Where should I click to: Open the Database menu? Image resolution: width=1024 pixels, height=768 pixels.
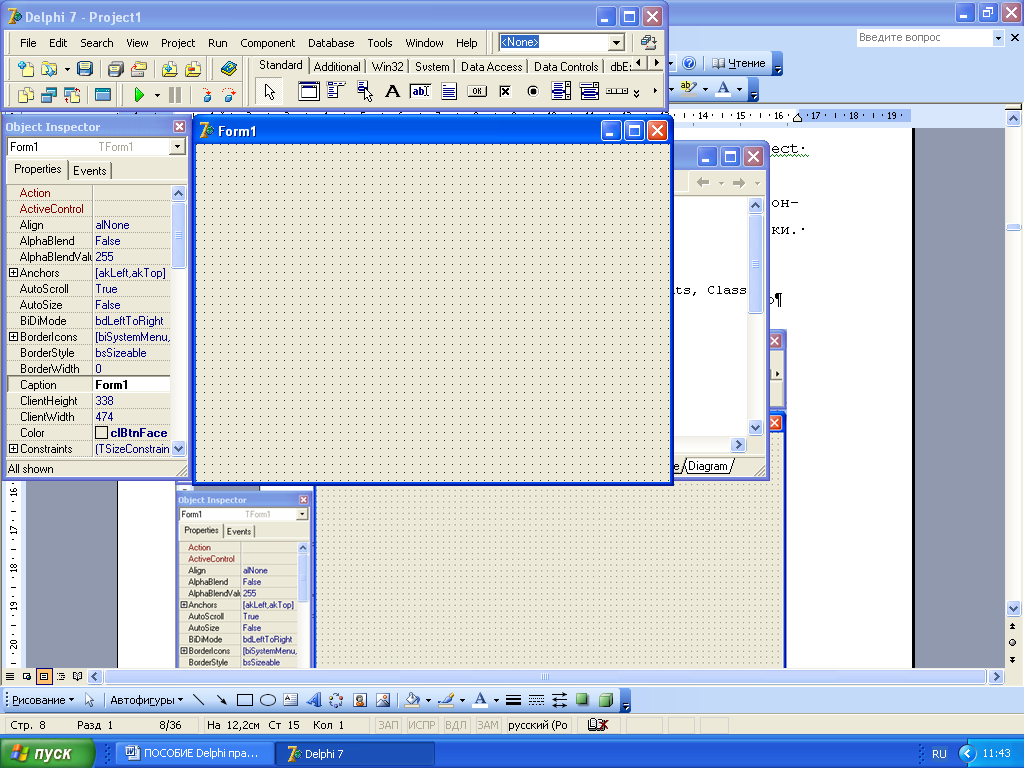[x=331, y=43]
